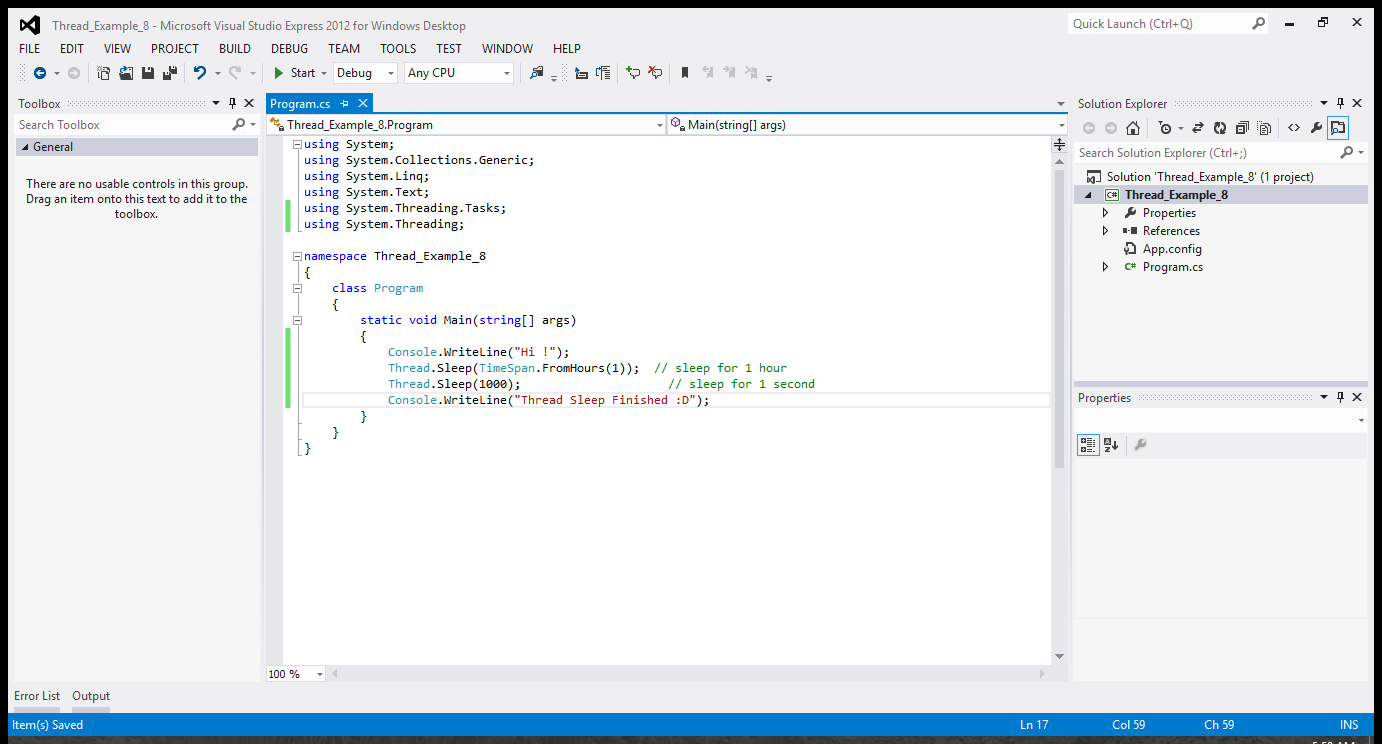Click the Refresh icon in Solution Explorer
This screenshot has height=744, width=1382.
(1220, 128)
